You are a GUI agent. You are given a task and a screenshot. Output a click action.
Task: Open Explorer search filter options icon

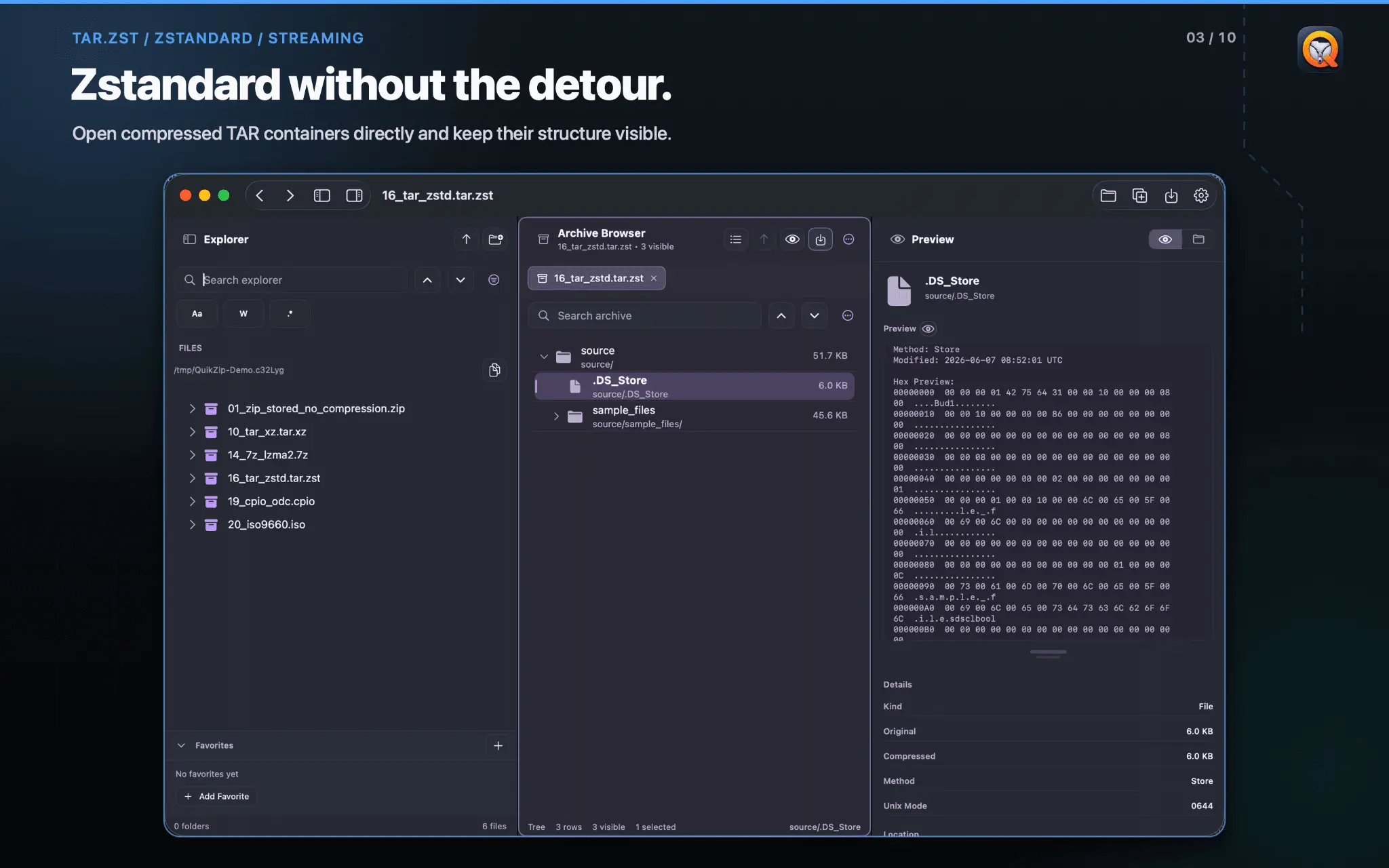(x=494, y=280)
